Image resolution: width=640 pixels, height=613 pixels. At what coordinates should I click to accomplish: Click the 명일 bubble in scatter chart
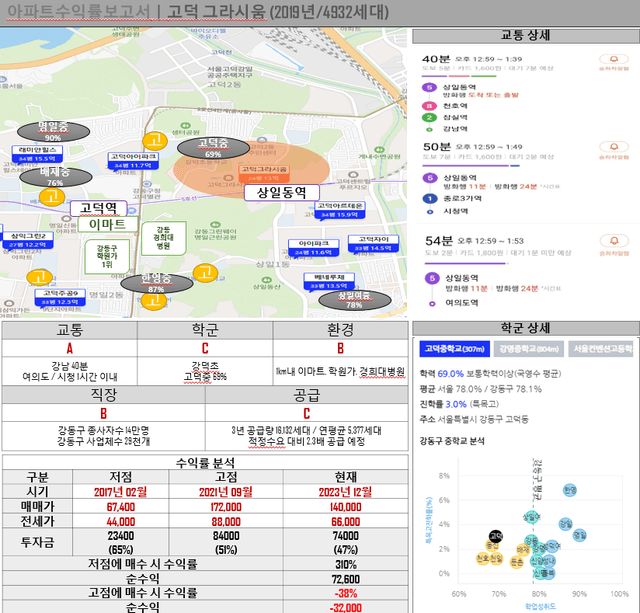click(580, 535)
